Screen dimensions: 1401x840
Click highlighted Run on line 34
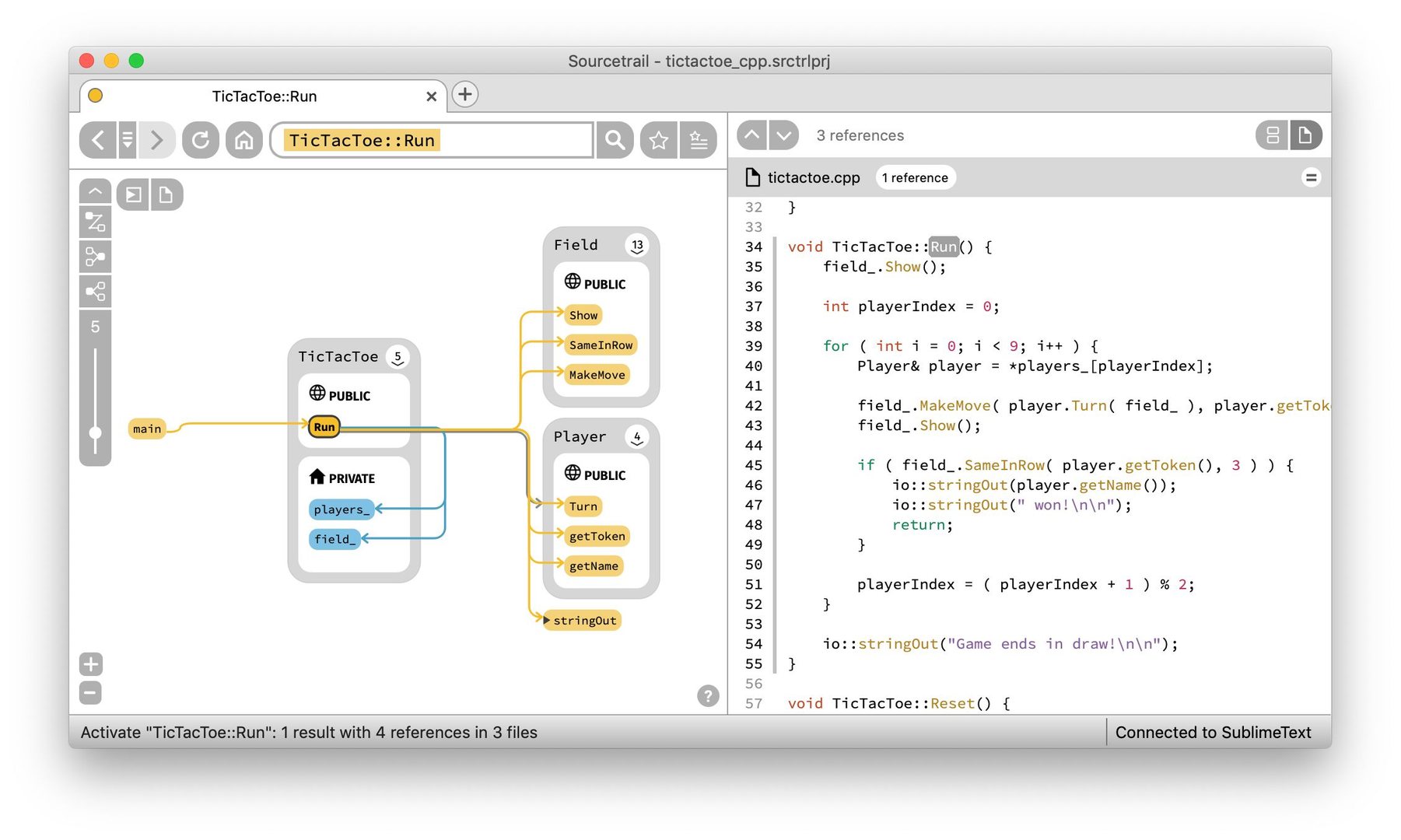click(944, 247)
